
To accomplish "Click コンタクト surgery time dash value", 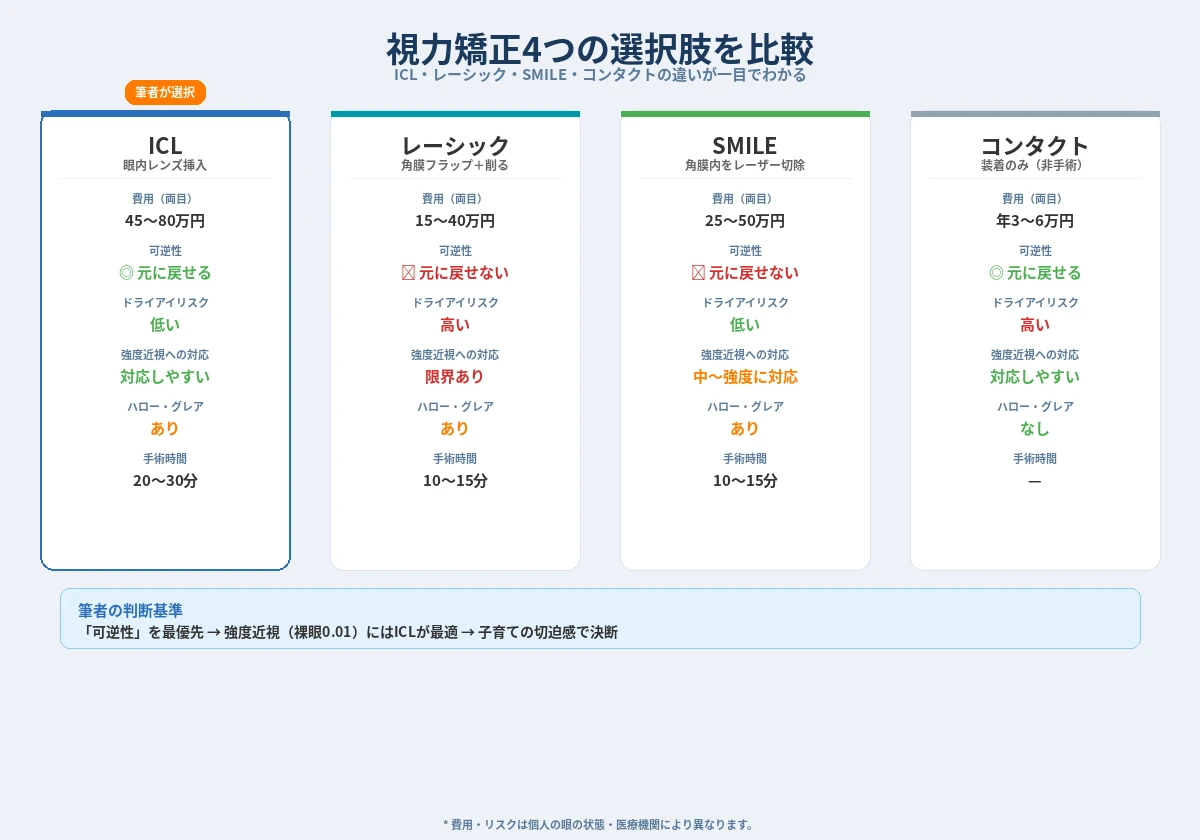I will click(1035, 481).
